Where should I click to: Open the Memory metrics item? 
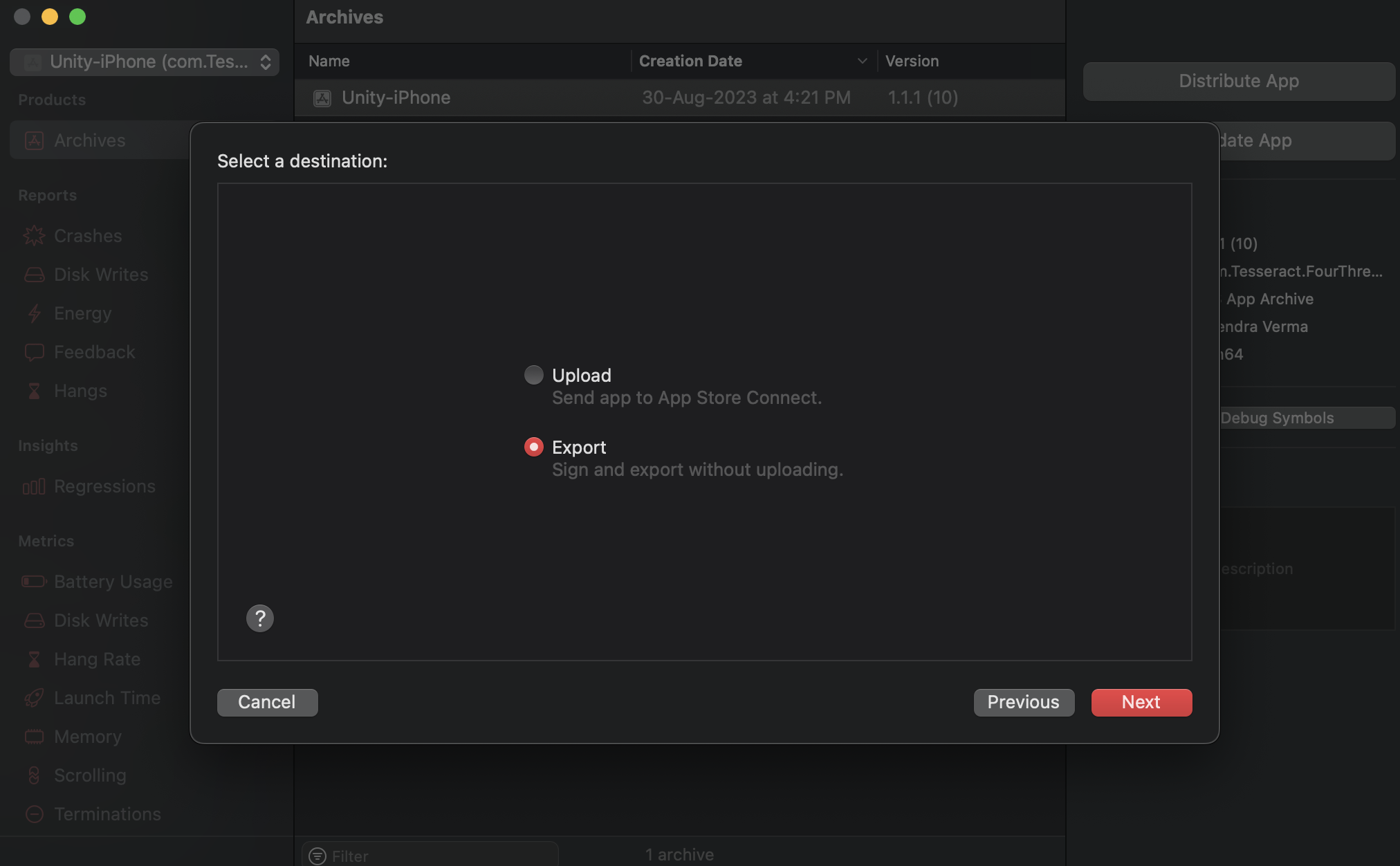click(x=88, y=737)
